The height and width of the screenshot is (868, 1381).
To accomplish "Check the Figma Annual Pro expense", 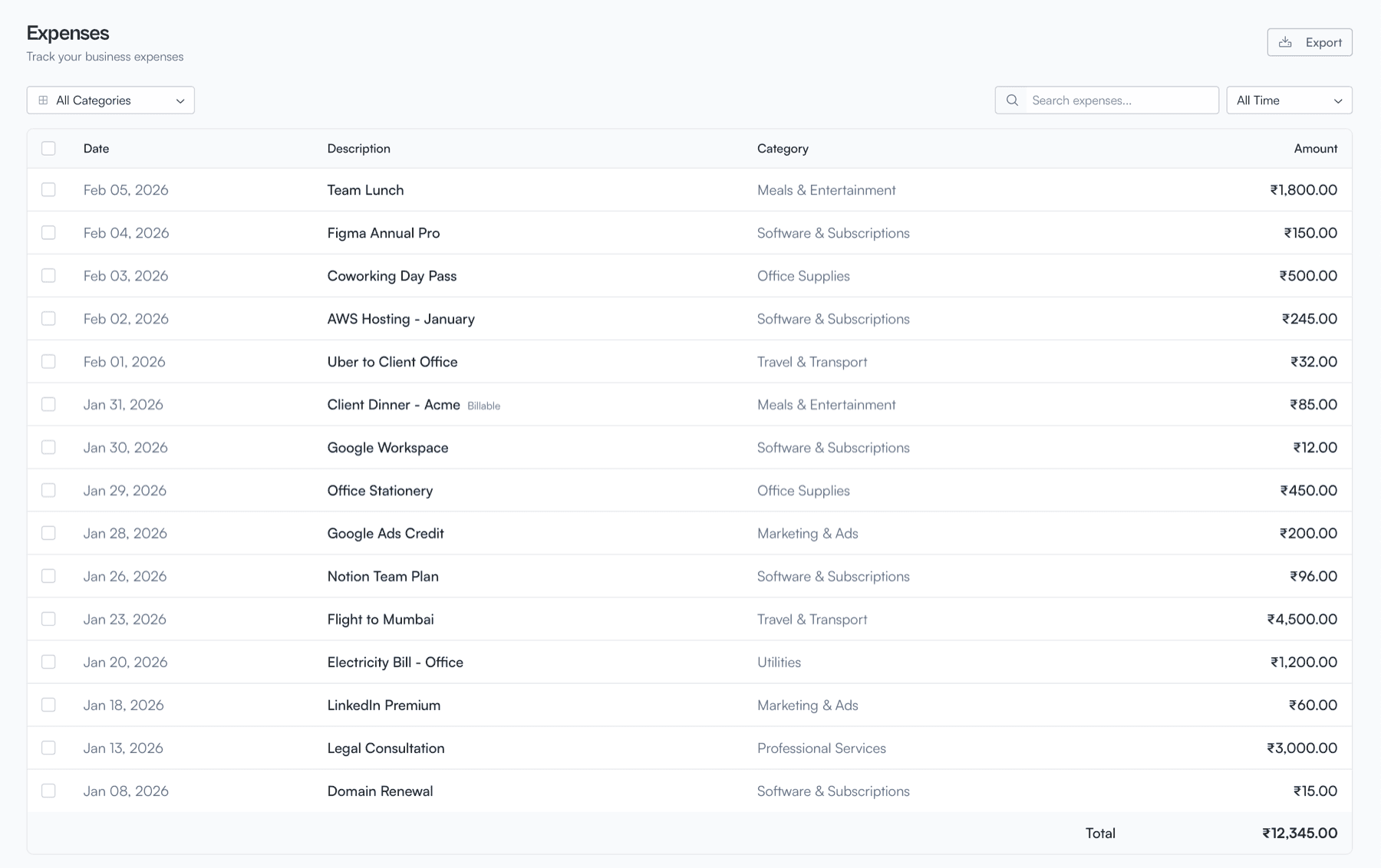I will click(48, 232).
